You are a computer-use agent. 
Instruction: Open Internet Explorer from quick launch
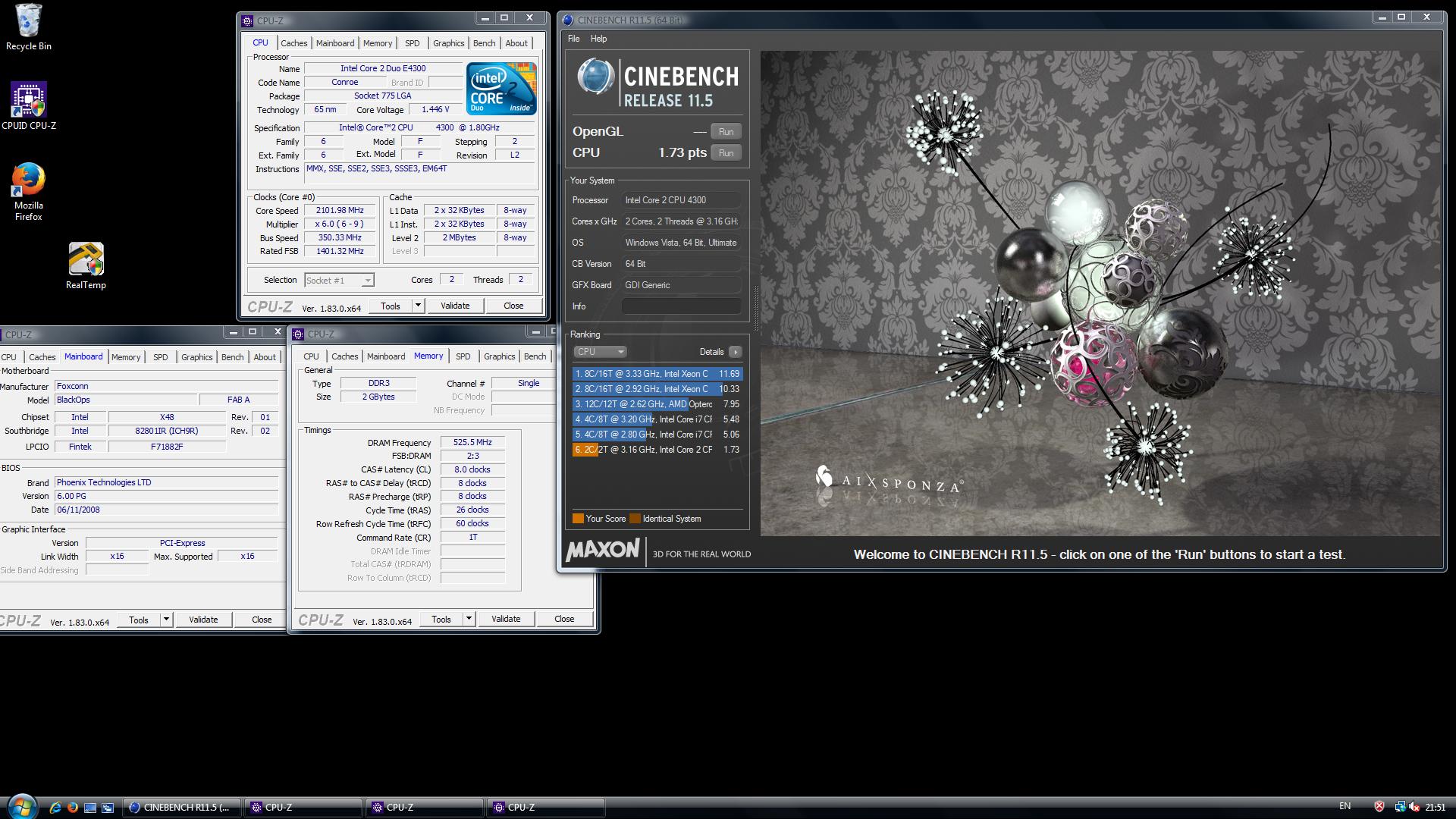(55, 808)
